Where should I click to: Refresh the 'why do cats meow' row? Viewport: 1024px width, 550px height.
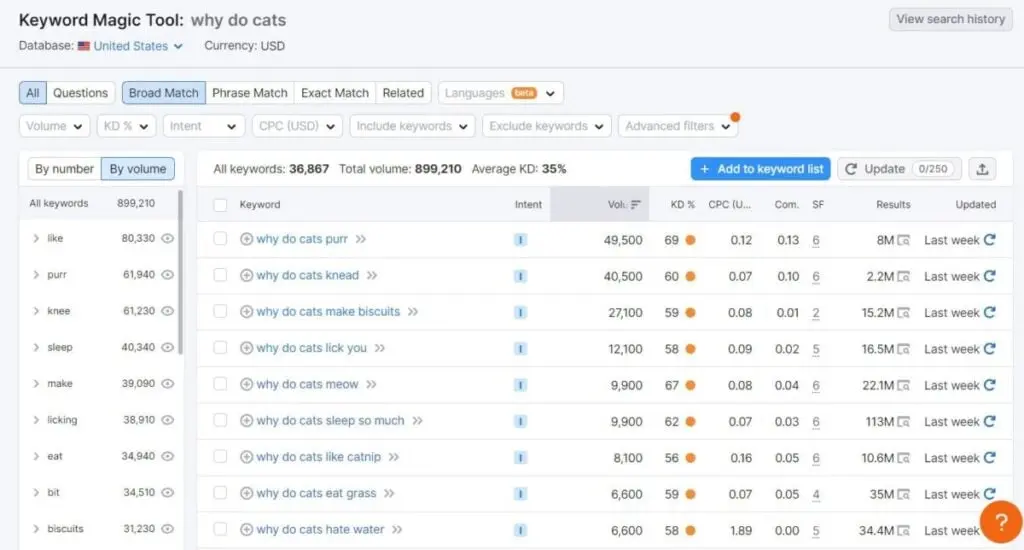pyautogui.click(x=989, y=385)
